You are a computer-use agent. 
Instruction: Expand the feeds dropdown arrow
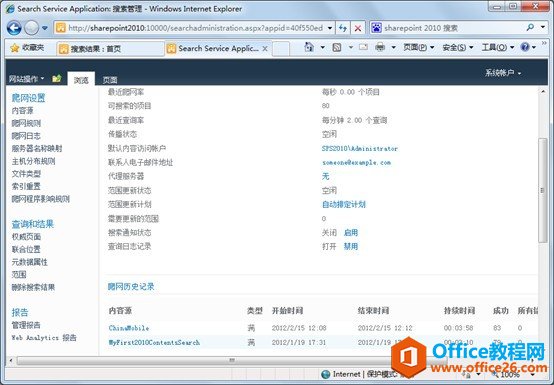pos(350,47)
